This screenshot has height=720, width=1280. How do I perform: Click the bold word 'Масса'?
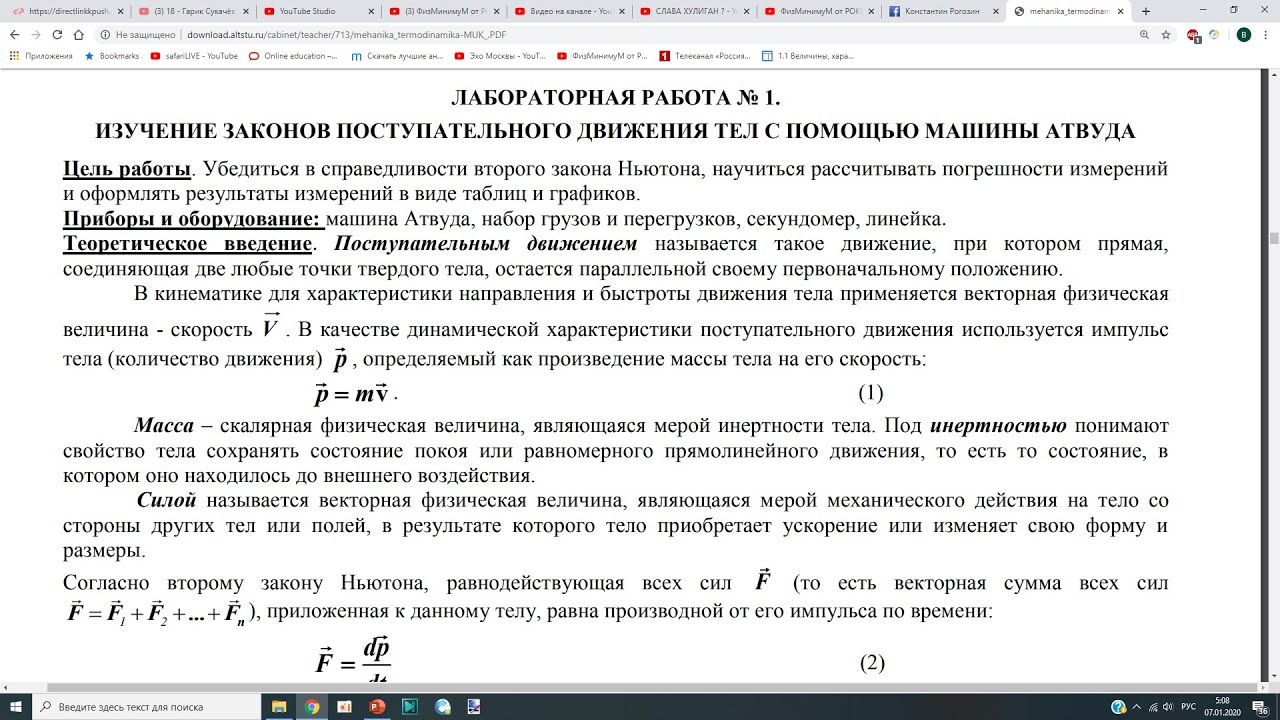pyautogui.click(x=164, y=425)
